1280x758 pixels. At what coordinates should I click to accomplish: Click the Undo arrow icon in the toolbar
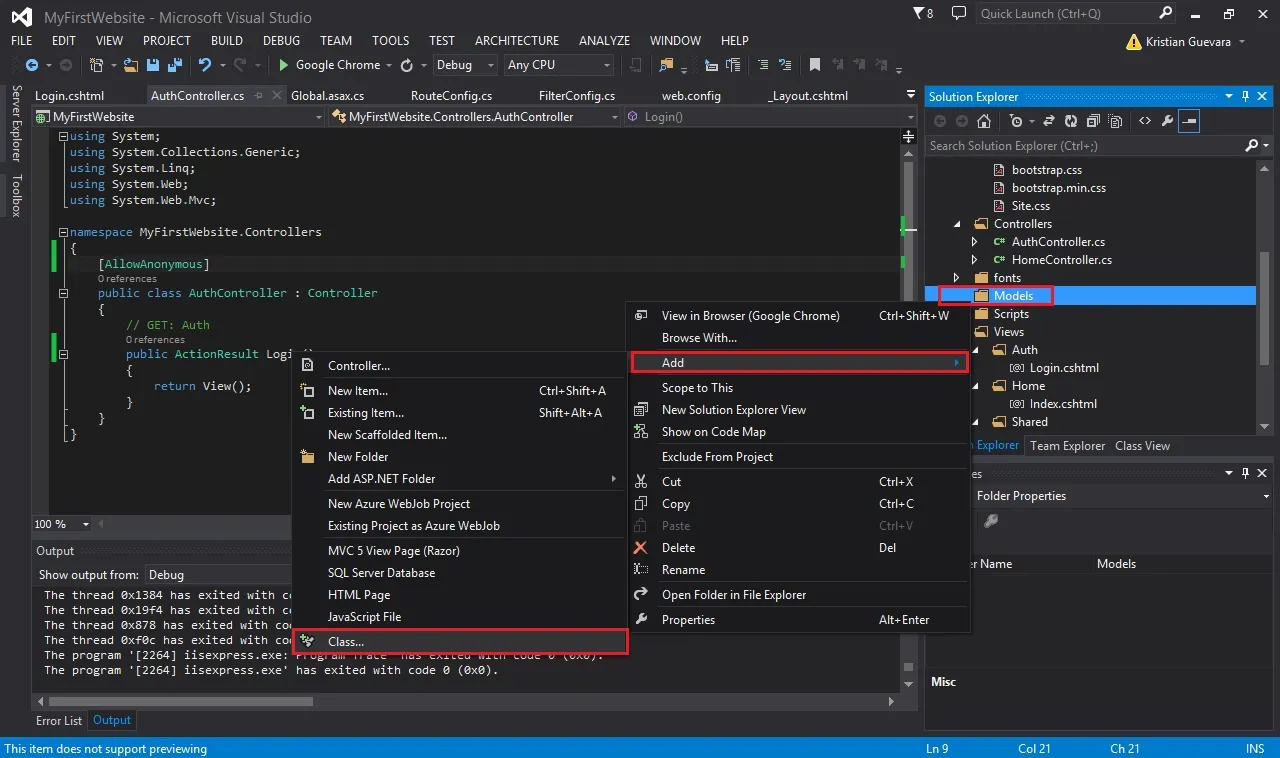click(204, 65)
